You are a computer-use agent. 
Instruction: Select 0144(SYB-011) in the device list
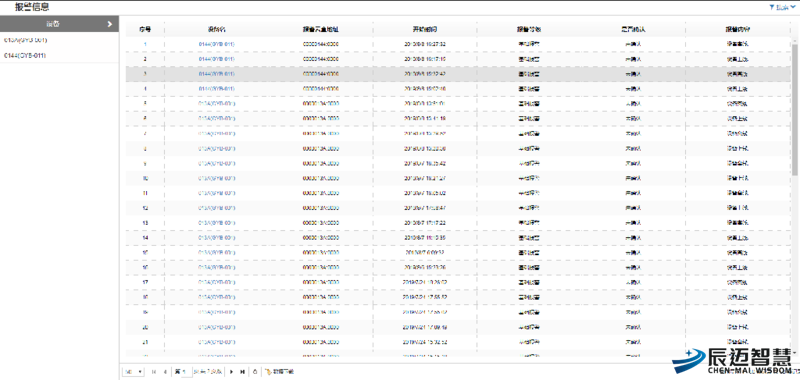point(24,55)
